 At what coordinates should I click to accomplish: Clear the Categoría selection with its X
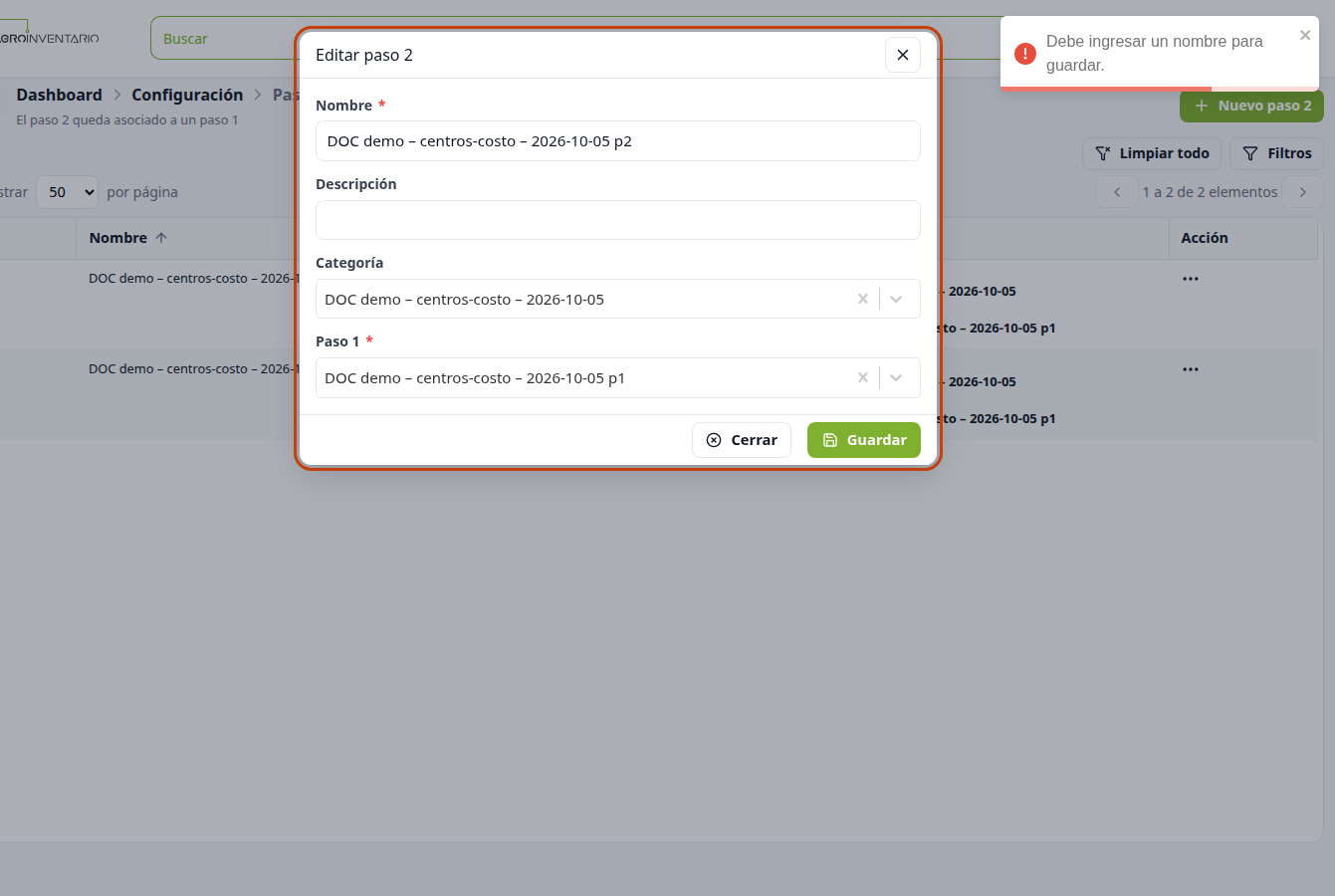pos(862,299)
